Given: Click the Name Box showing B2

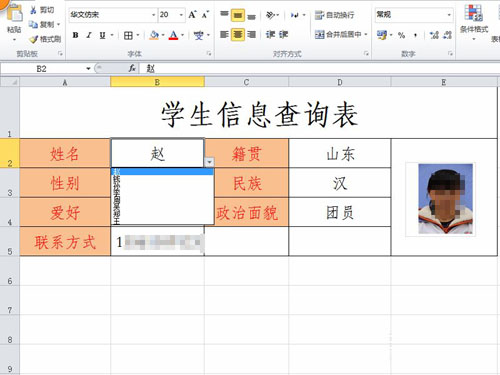Looking at the screenshot, I should pos(41,69).
